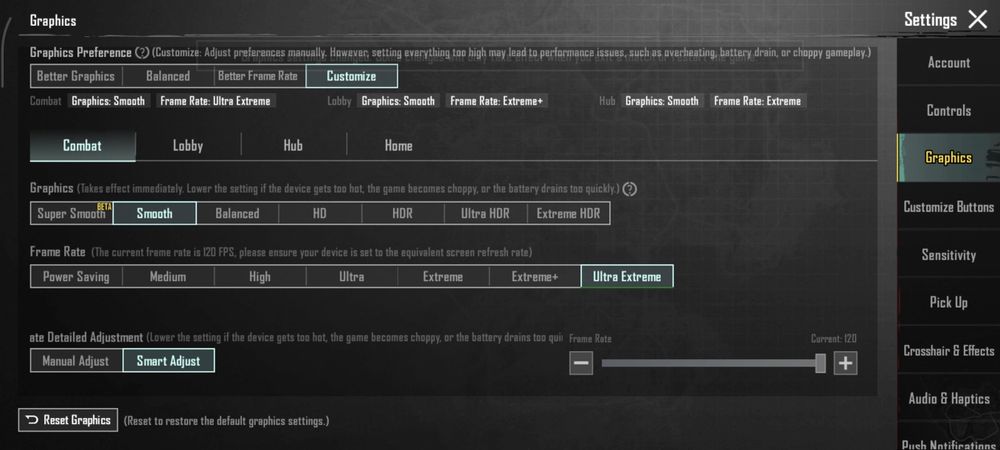Image resolution: width=1000 pixels, height=450 pixels.
Task: Open Customize Buttons in sidebar
Action: (x=948, y=207)
